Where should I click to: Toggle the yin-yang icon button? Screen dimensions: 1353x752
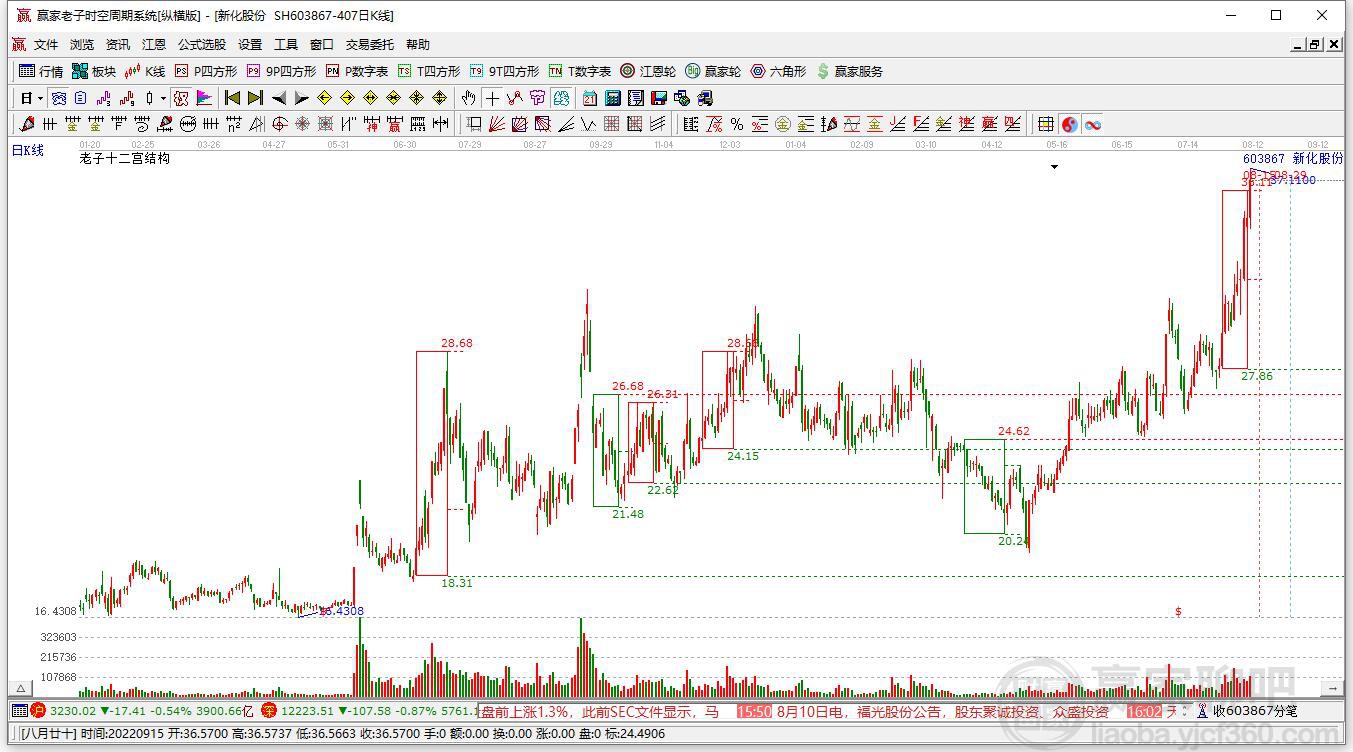1070,124
